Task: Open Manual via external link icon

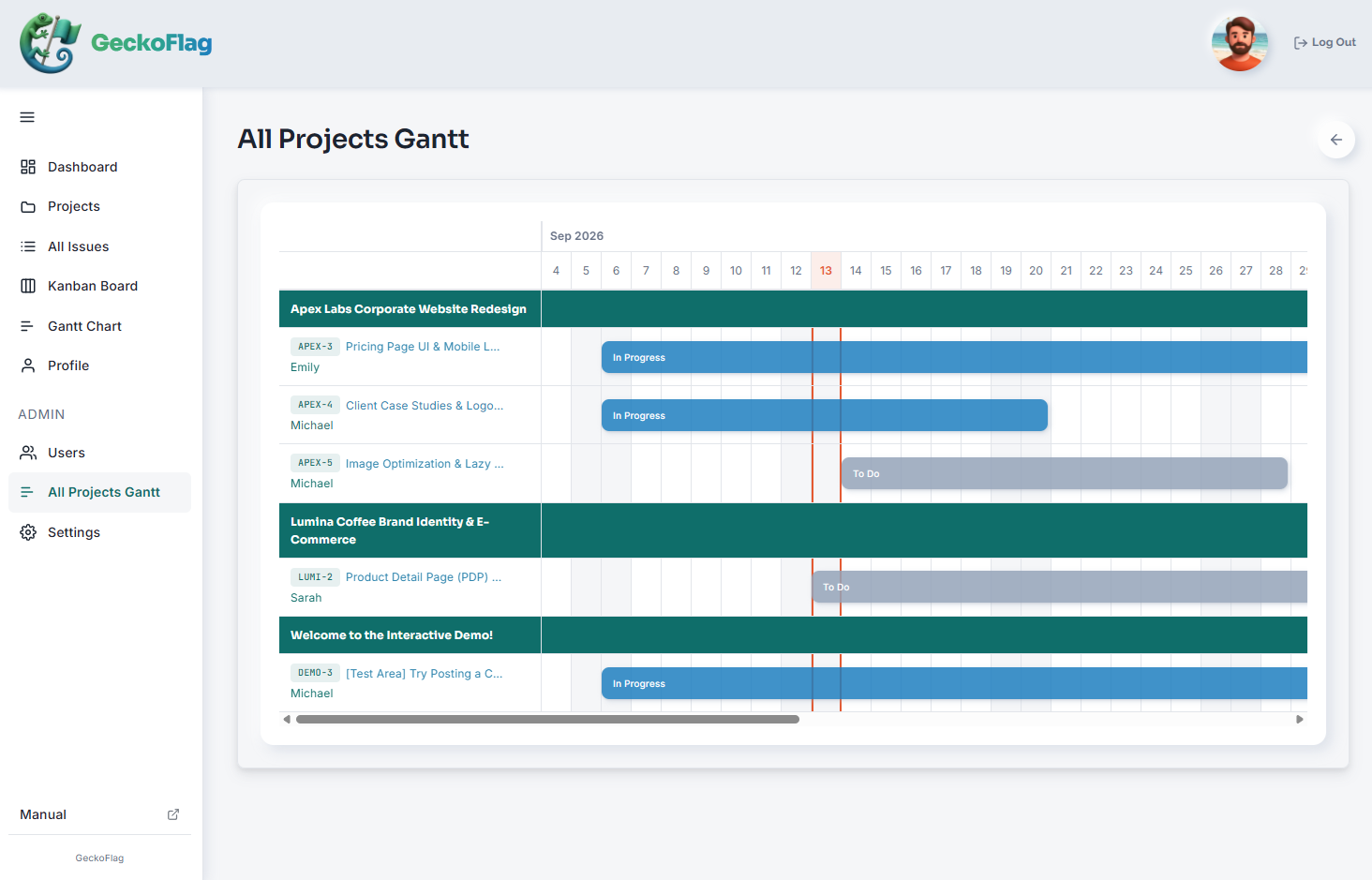Action: (x=173, y=814)
